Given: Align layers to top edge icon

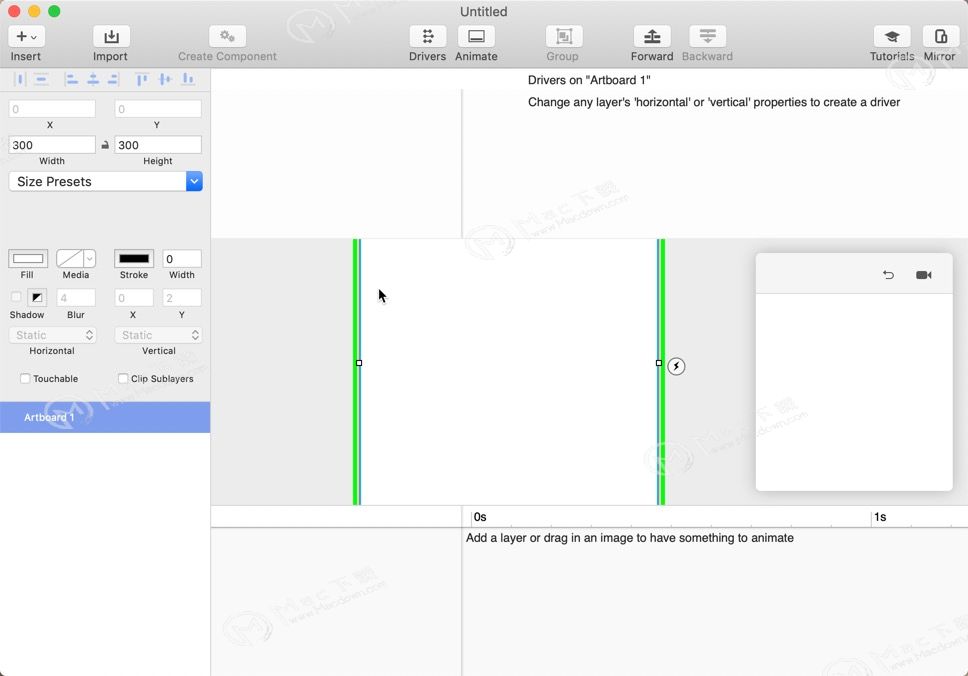Looking at the screenshot, I should pyautogui.click(x=142, y=79).
